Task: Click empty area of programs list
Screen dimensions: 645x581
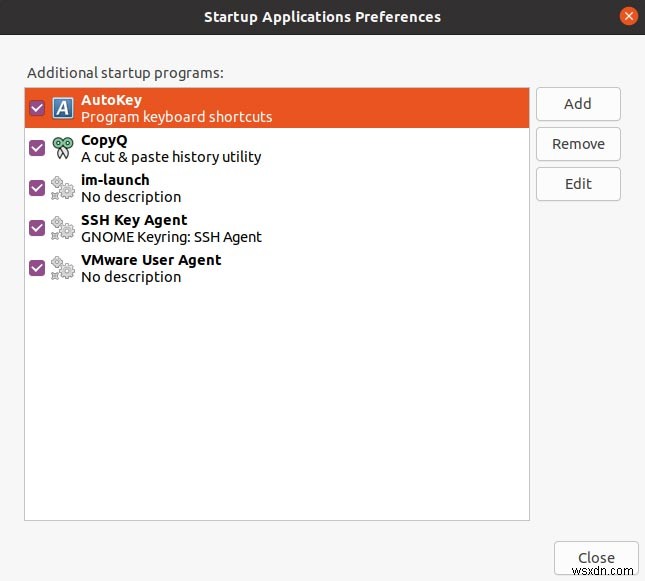Action: (277, 403)
